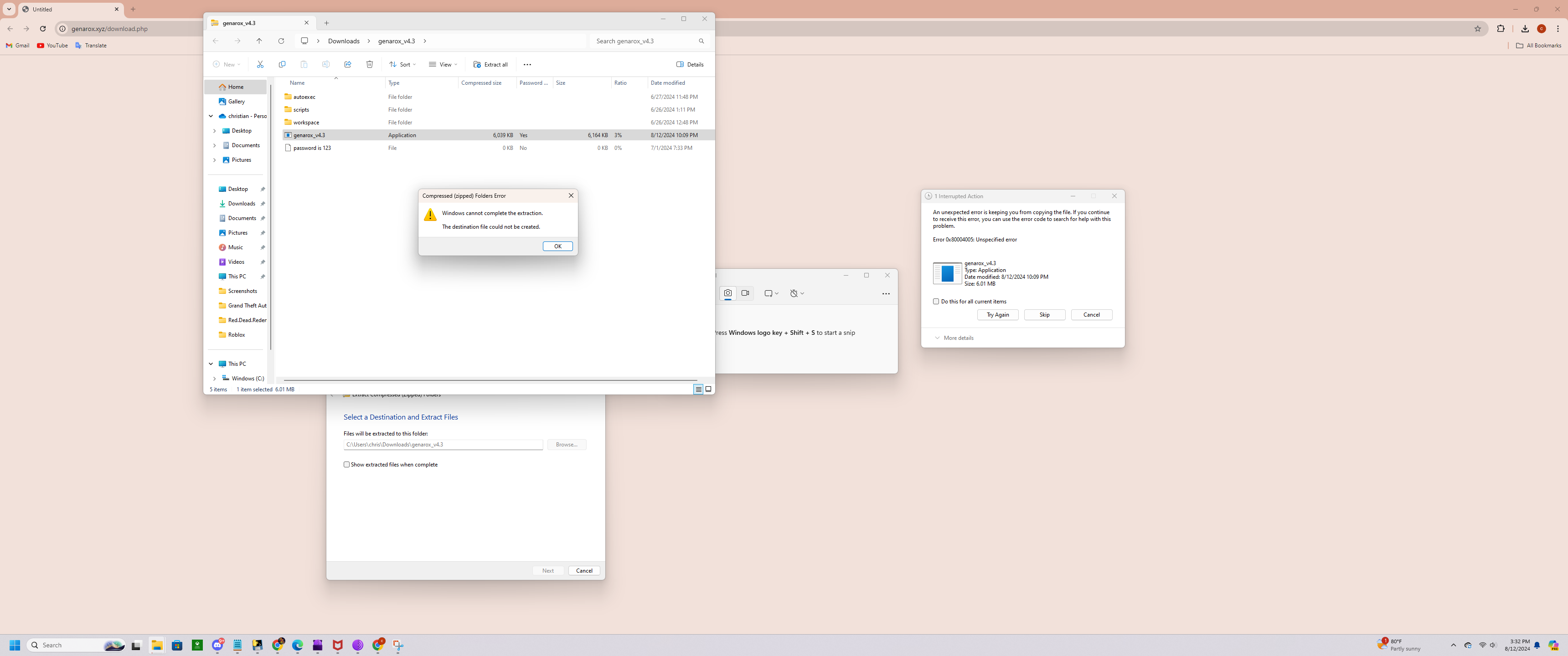
Task: Click the Delete trash icon in toolbar
Action: tap(370, 65)
